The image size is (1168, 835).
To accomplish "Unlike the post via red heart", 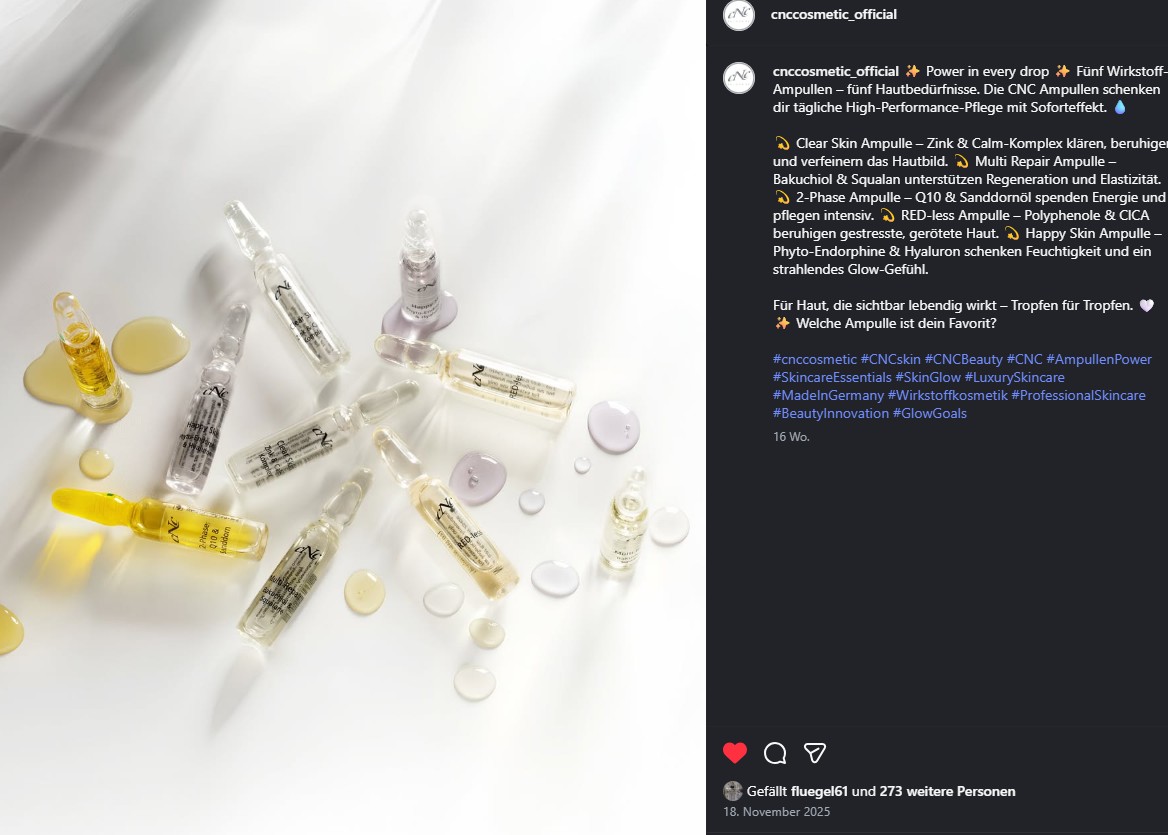I will [735, 753].
